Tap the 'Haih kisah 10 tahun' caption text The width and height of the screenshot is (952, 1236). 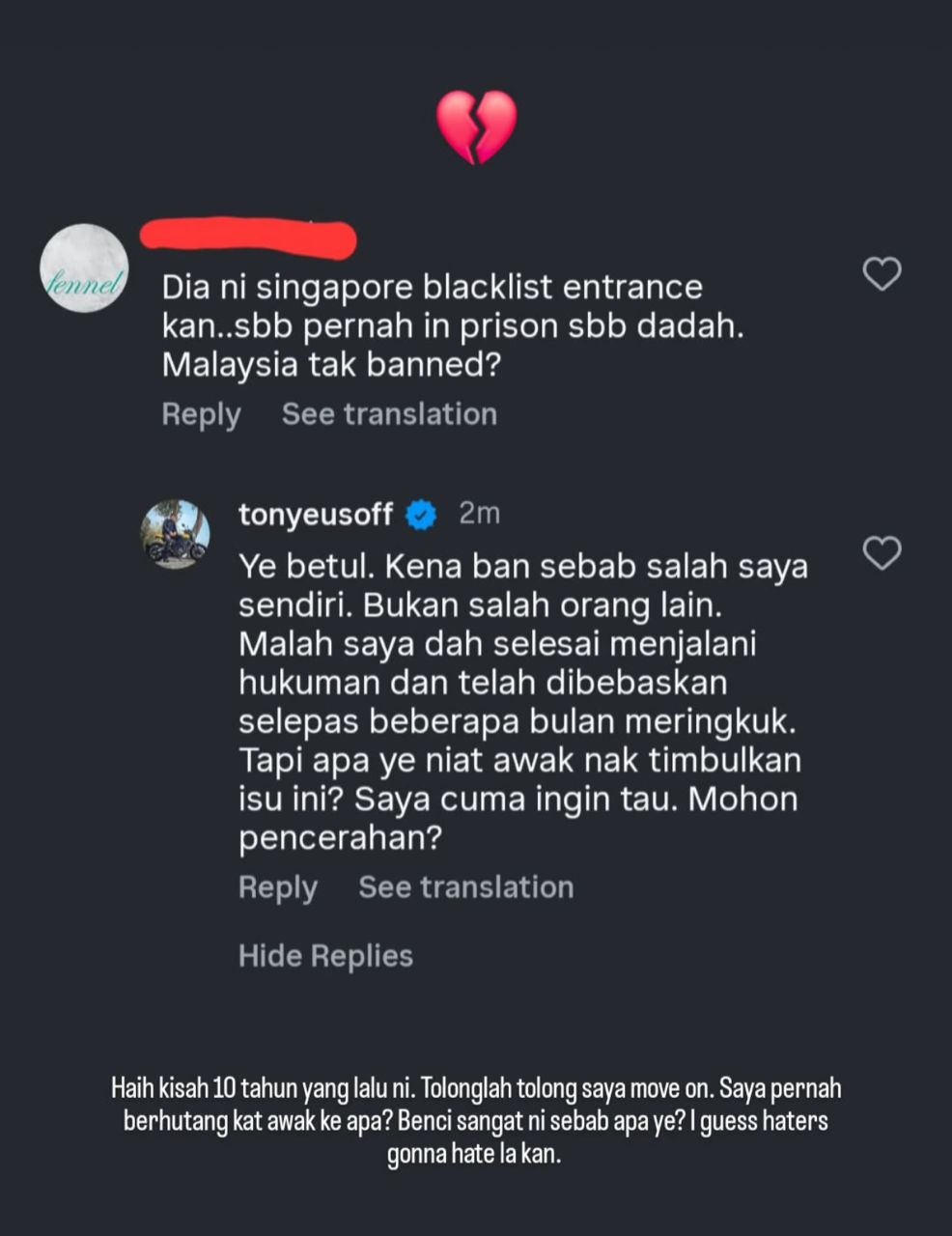pyautogui.click(x=476, y=1121)
